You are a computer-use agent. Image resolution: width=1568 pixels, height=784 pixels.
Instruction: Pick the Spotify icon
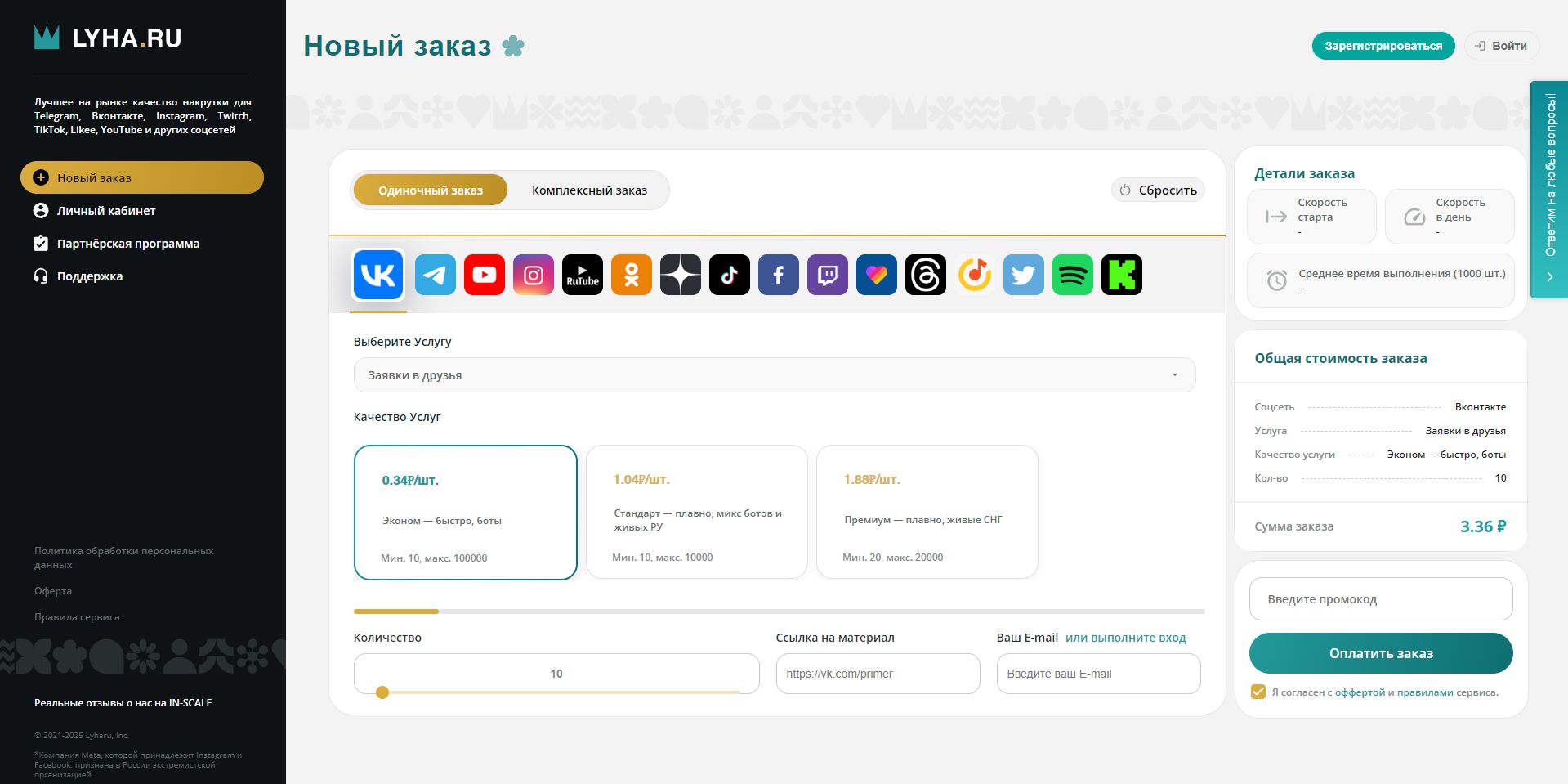tap(1073, 275)
